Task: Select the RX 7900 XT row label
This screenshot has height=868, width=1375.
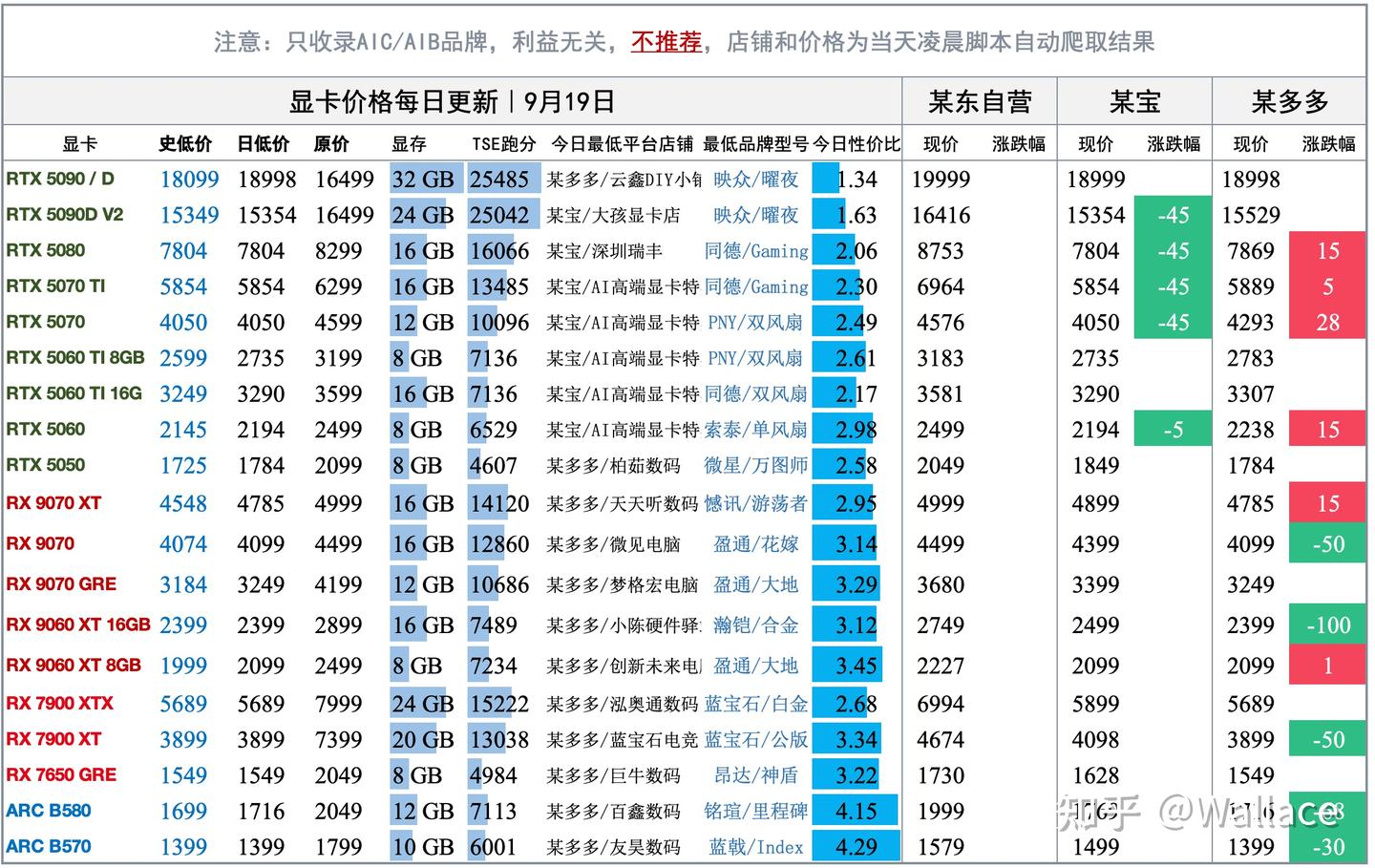Action: tap(53, 739)
